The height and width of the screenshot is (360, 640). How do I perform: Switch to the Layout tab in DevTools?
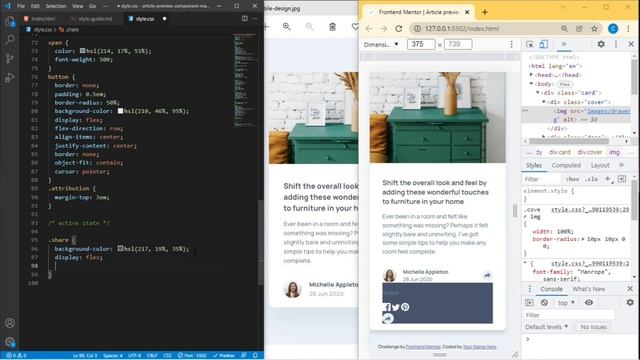coord(600,165)
